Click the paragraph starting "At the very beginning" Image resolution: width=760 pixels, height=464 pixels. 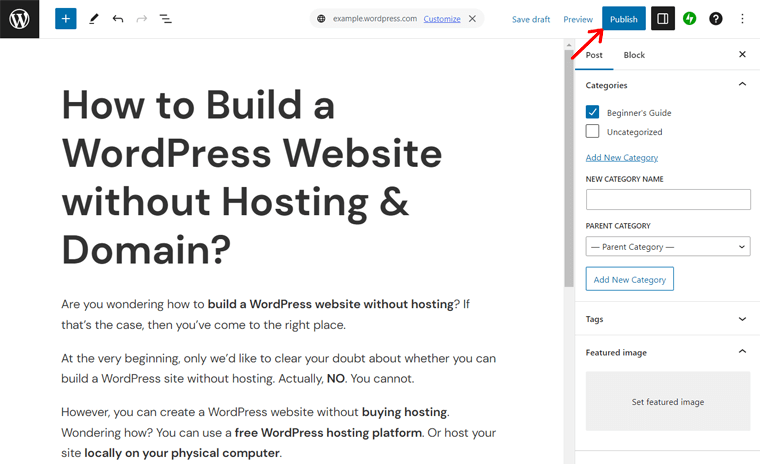pyautogui.click(x=279, y=368)
